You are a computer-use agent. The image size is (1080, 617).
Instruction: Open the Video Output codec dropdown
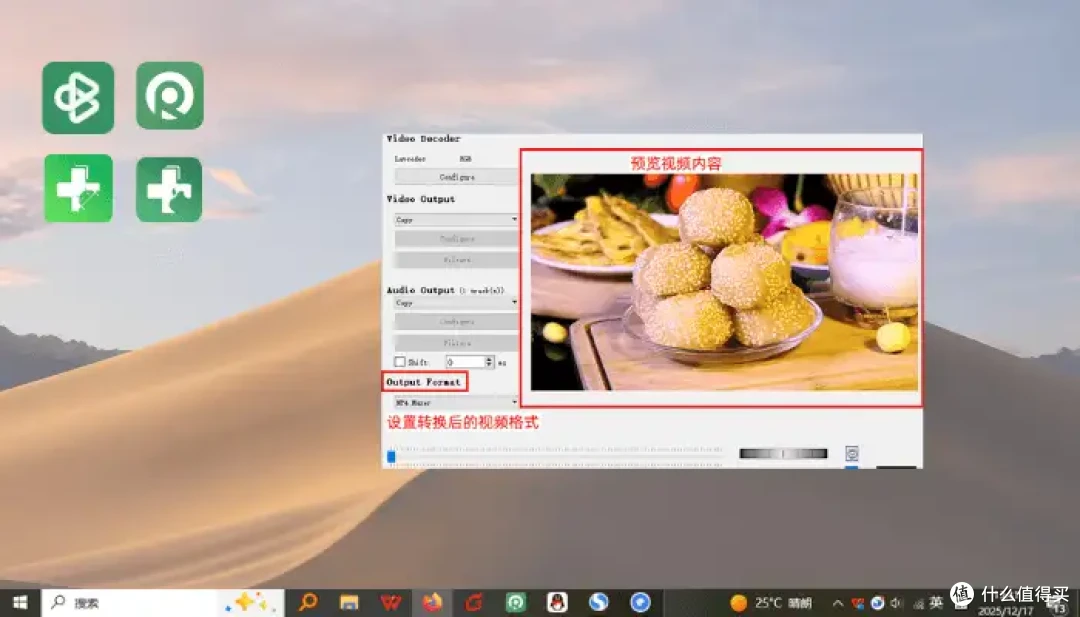tap(456, 220)
